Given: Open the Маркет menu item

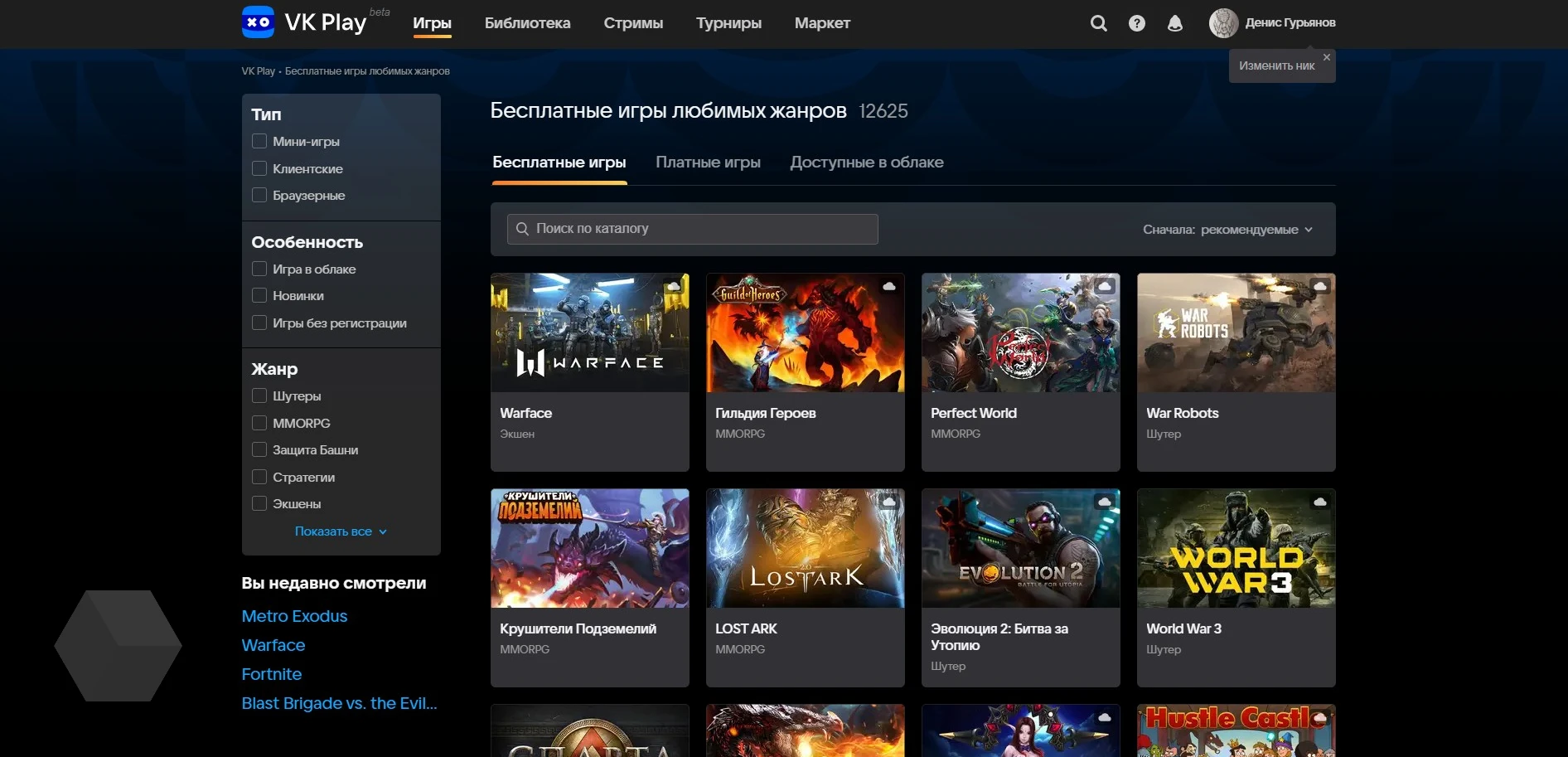Looking at the screenshot, I should pyautogui.click(x=822, y=23).
